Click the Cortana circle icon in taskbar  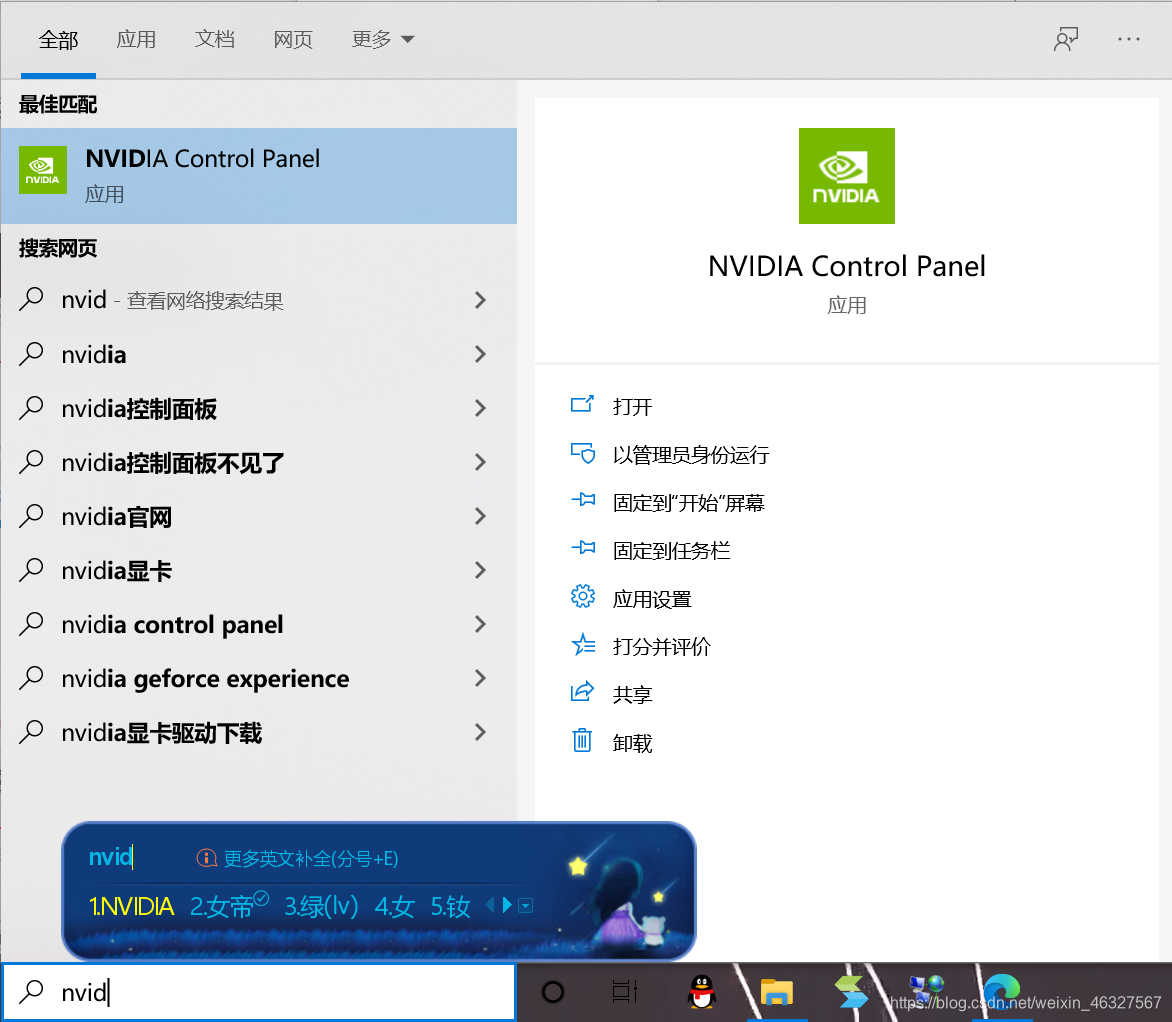click(x=553, y=992)
